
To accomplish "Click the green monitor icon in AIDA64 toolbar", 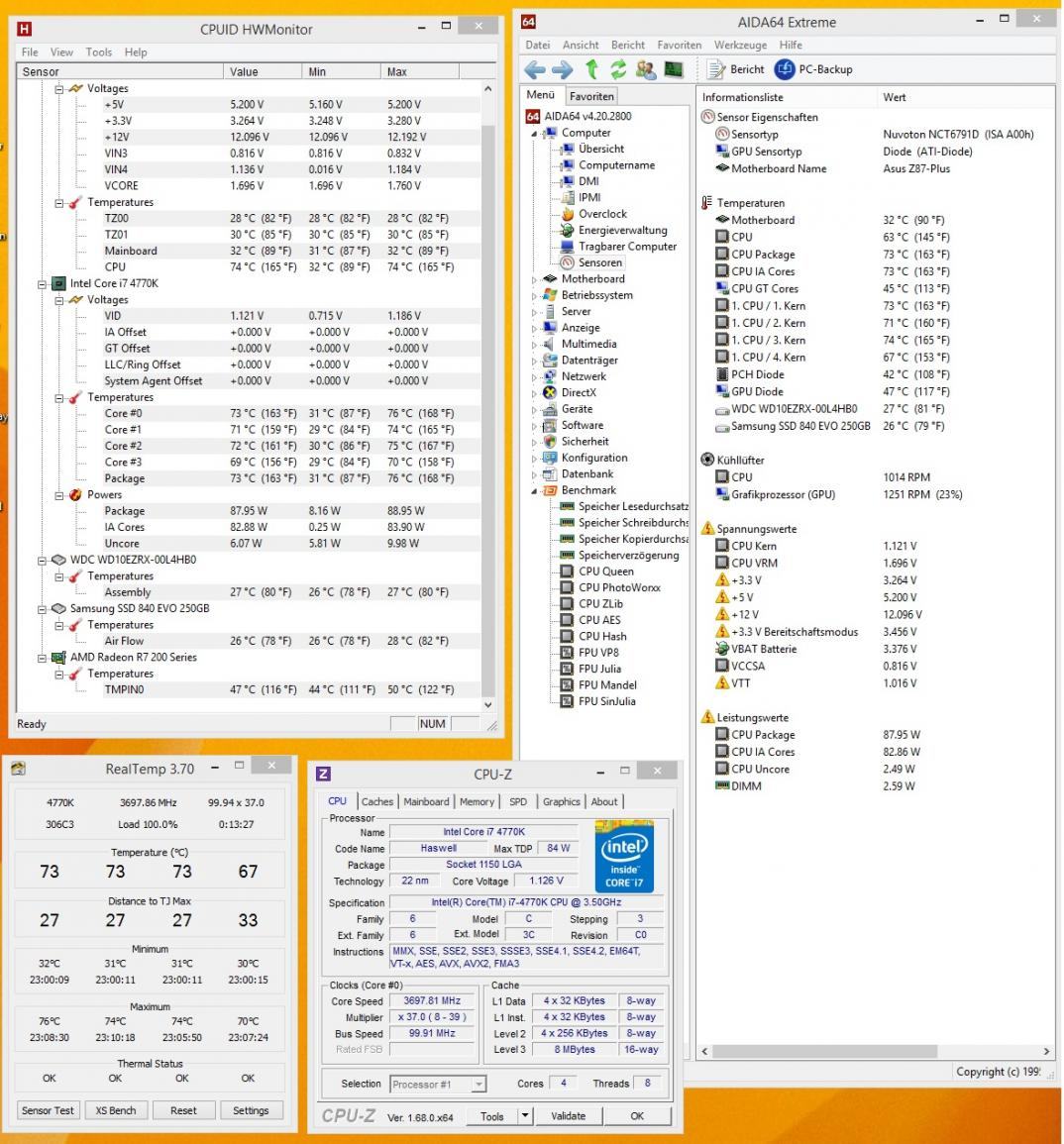I will (674, 69).
